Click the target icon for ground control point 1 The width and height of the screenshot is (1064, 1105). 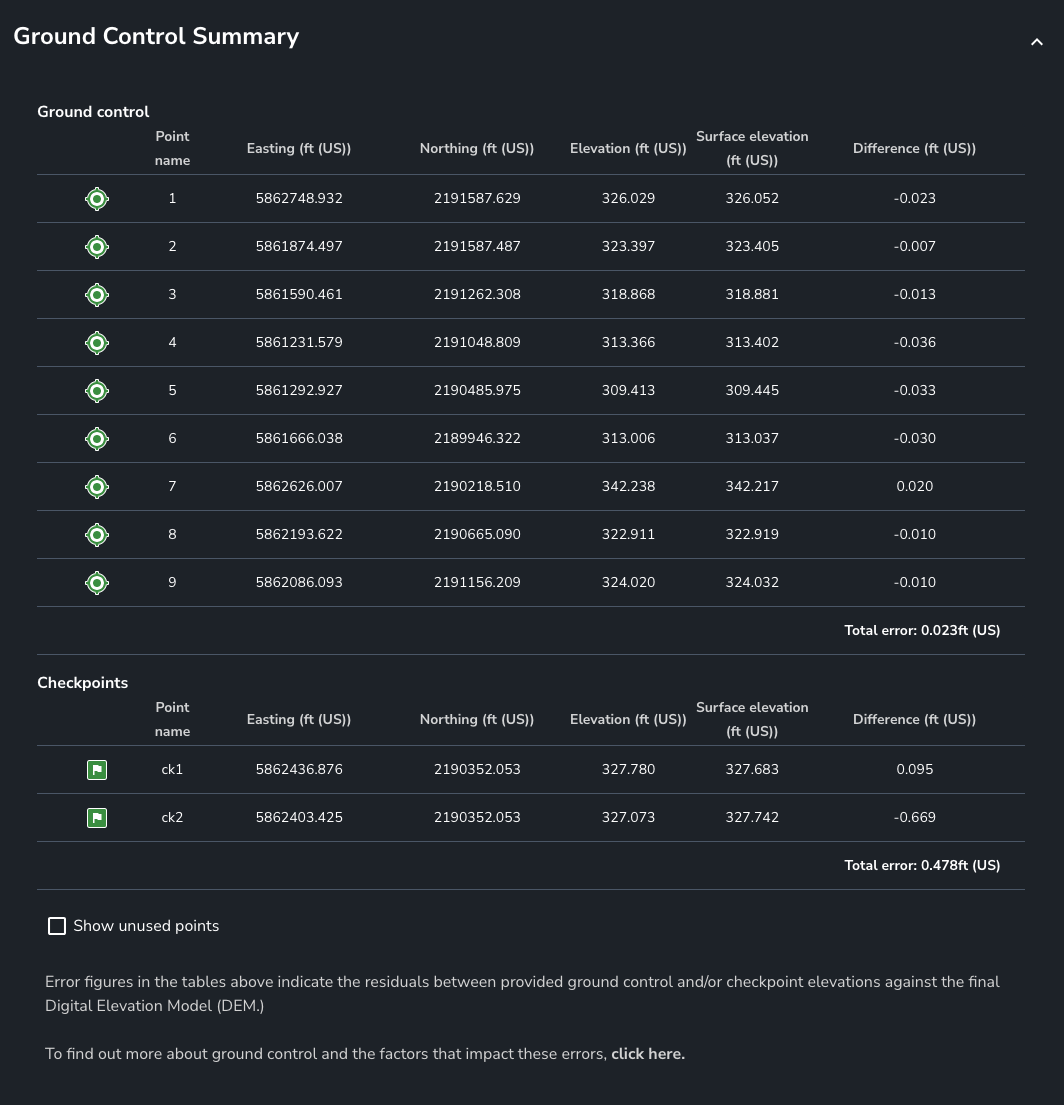click(x=97, y=199)
